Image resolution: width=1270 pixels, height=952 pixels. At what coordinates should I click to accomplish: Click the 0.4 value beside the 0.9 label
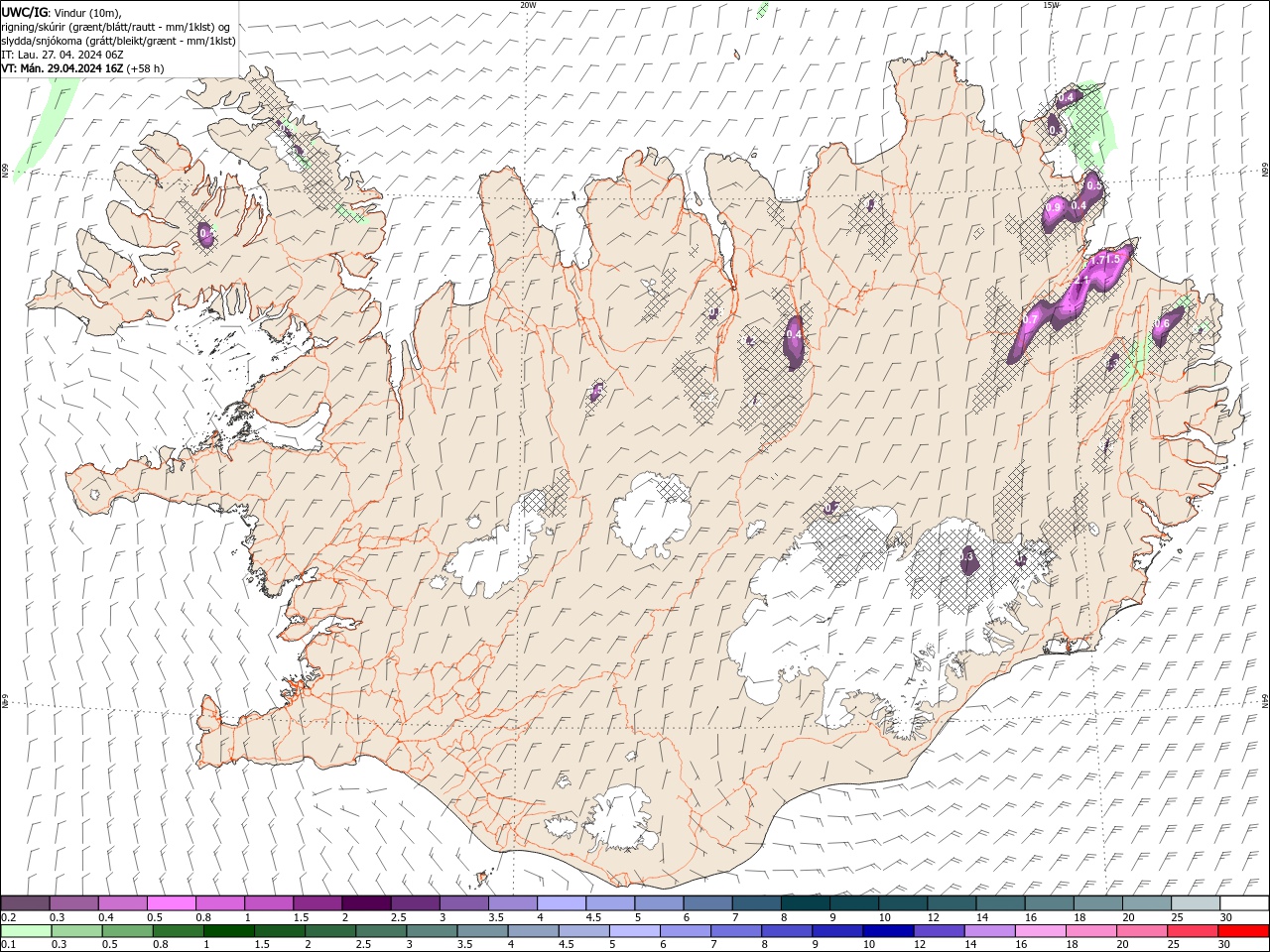pos(1080,205)
